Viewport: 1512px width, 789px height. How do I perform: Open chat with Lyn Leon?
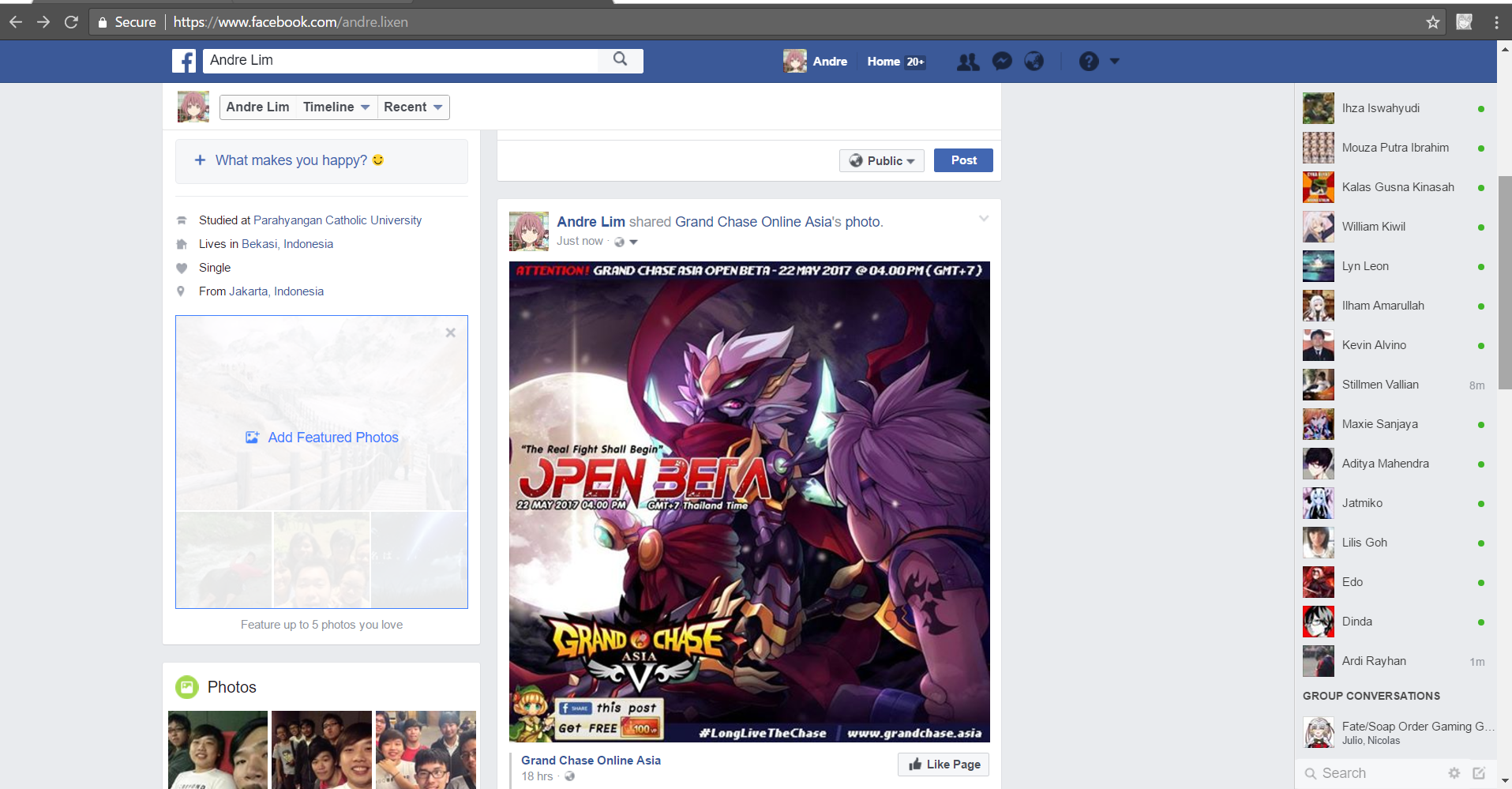1395,266
